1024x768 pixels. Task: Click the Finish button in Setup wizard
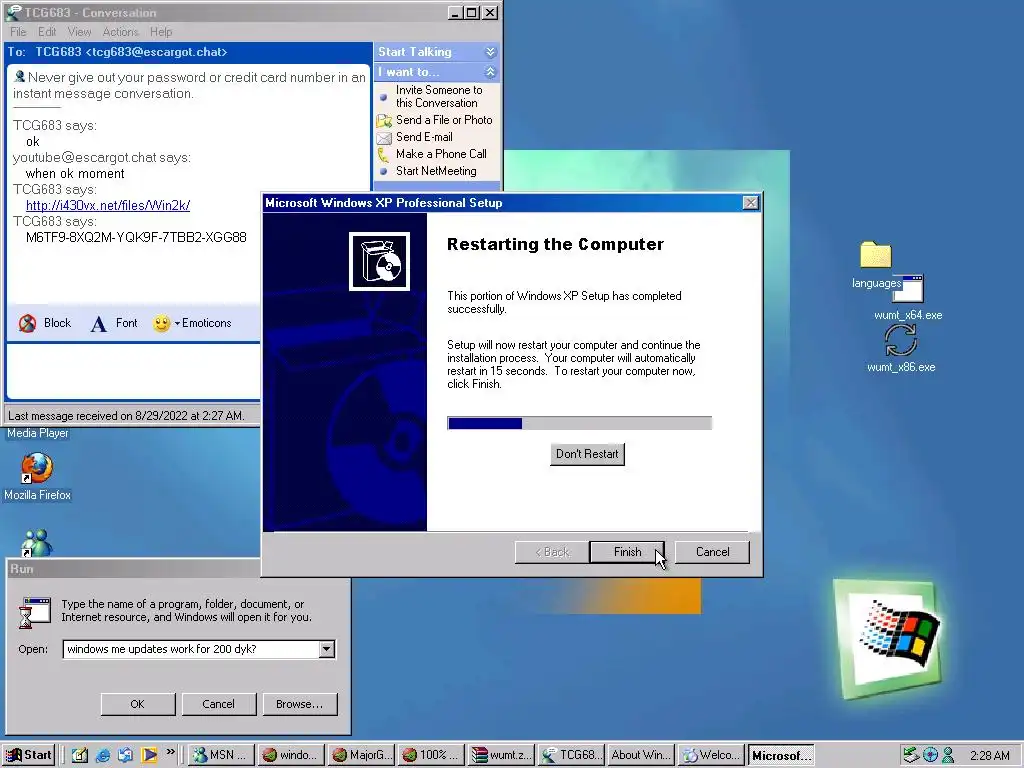(x=627, y=552)
